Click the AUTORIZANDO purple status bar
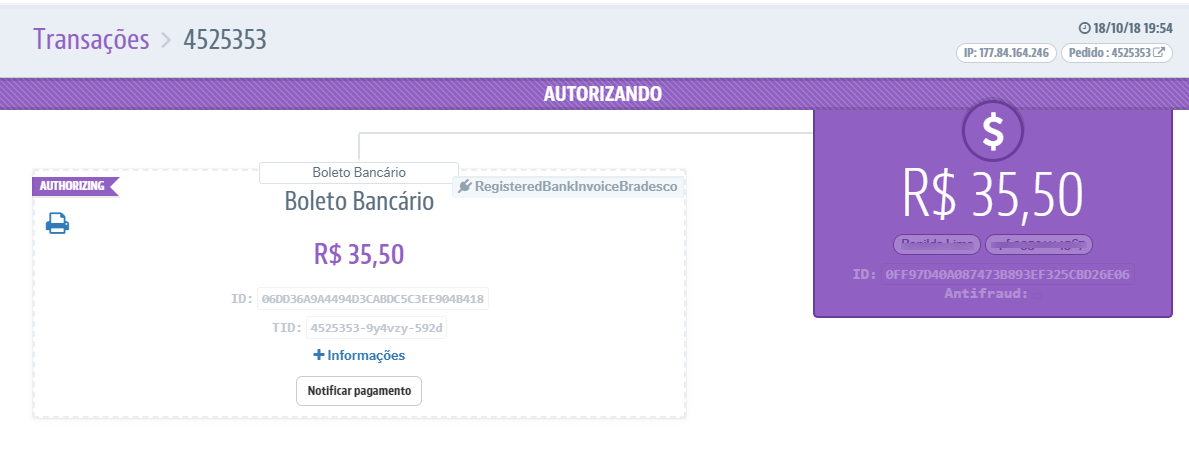The image size is (1189, 451). 602,94
